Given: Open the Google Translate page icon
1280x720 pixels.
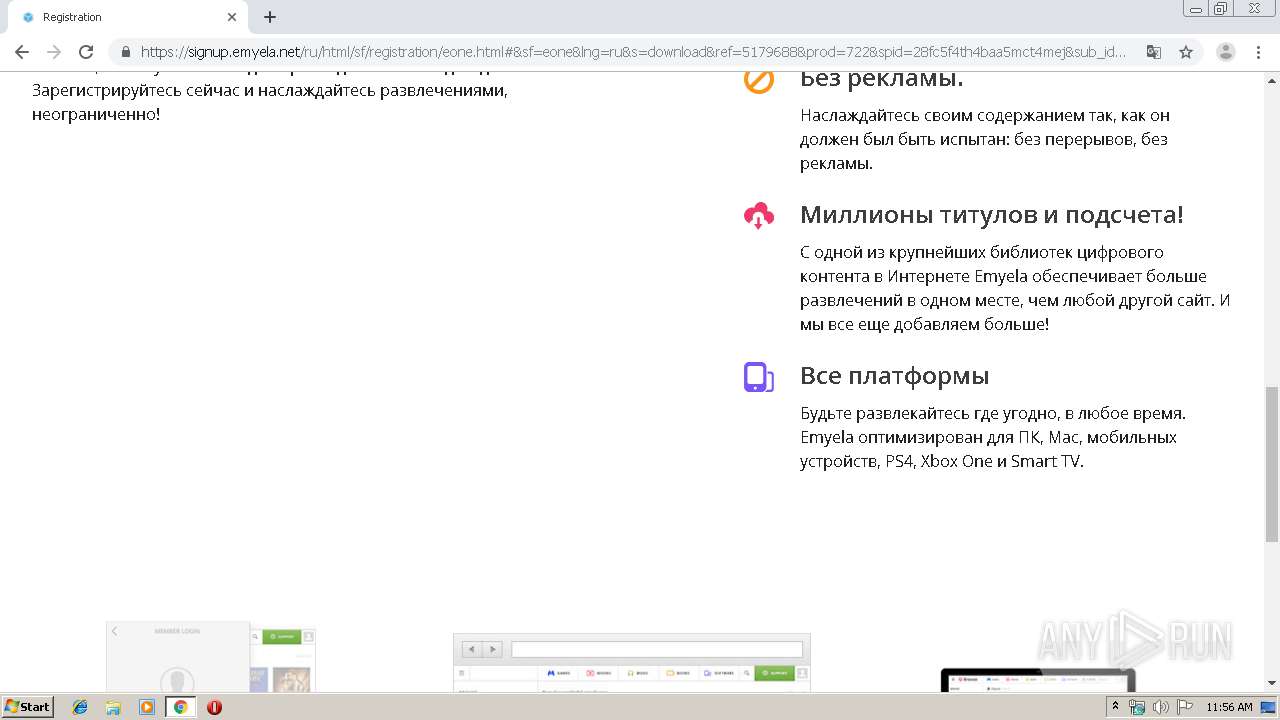Looking at the screenshot, I should pyautogui.click(x=1154, y=52).
